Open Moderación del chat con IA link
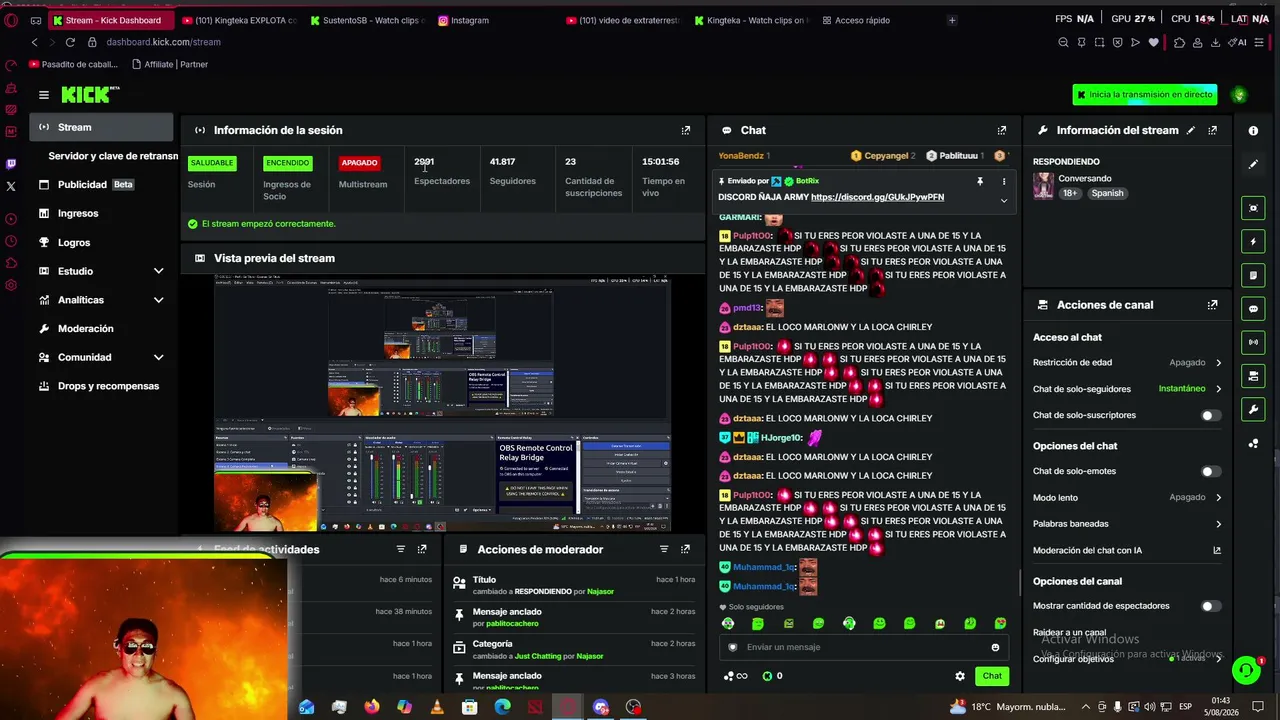 click(x=1127, y=550)
